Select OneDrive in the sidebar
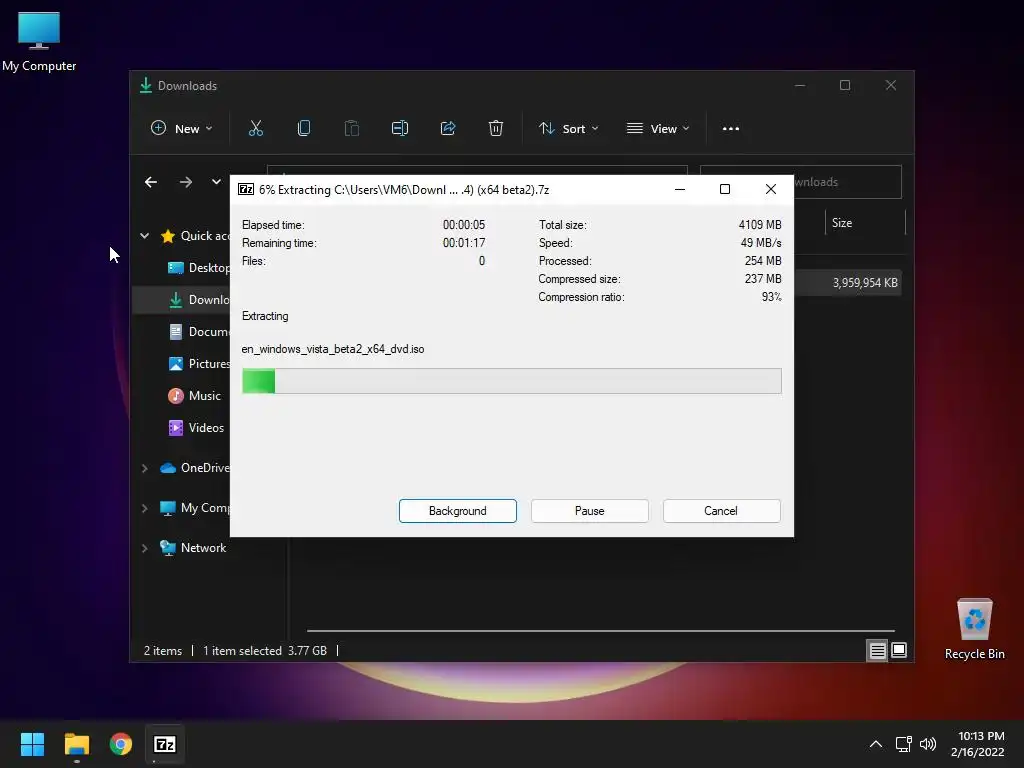 (195, 468)
